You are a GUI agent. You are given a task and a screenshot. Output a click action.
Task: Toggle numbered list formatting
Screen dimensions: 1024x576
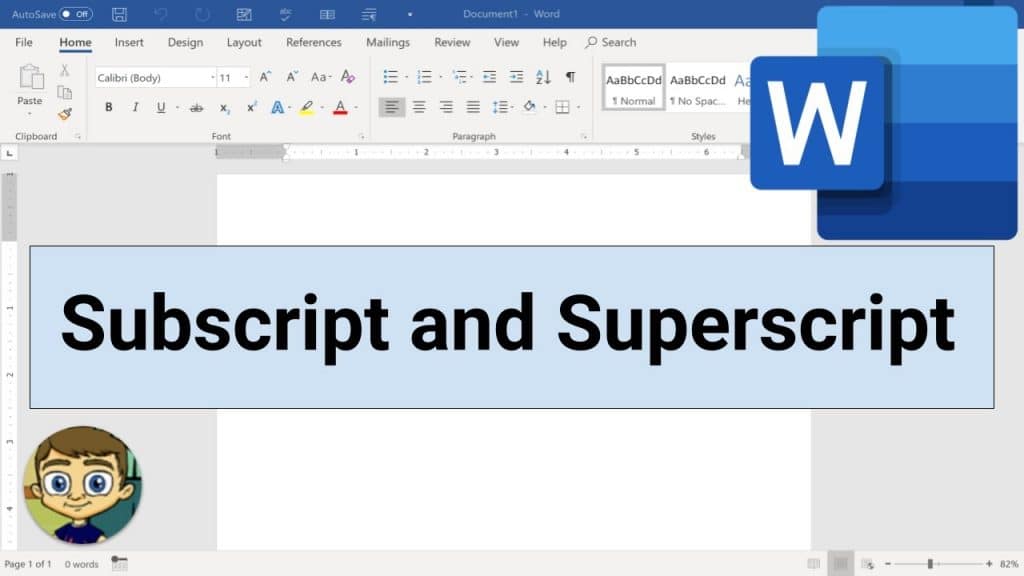[424, 77]
